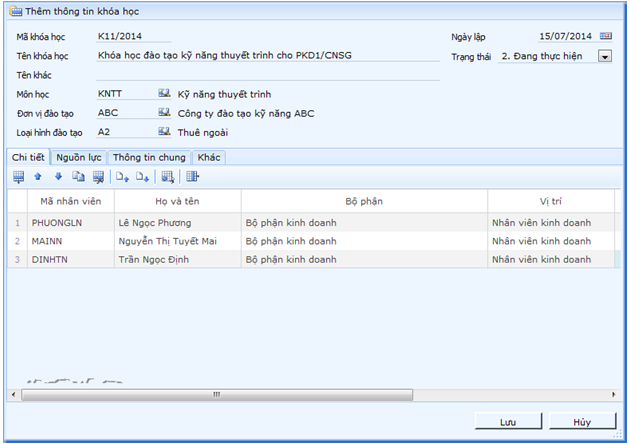Switch to the Nguồn lực tab
The height and width of the screenshot is (444, 630).
click(x=79, y=157)
